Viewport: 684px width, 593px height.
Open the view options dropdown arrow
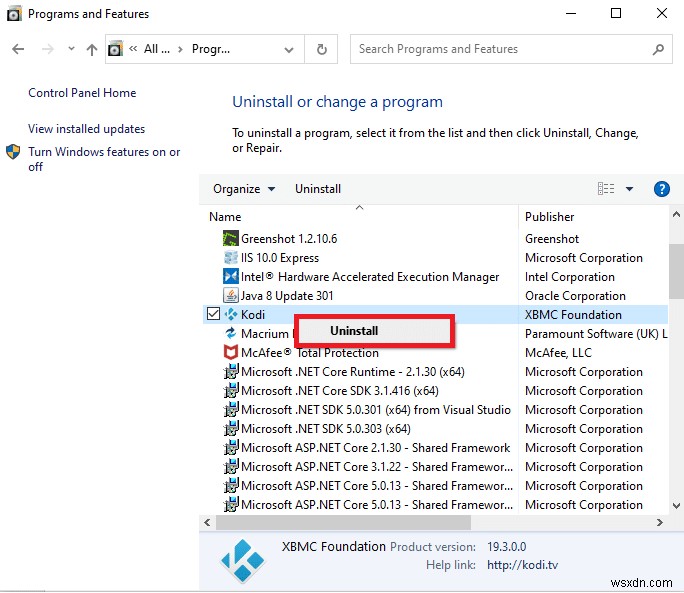coord(629,189)
